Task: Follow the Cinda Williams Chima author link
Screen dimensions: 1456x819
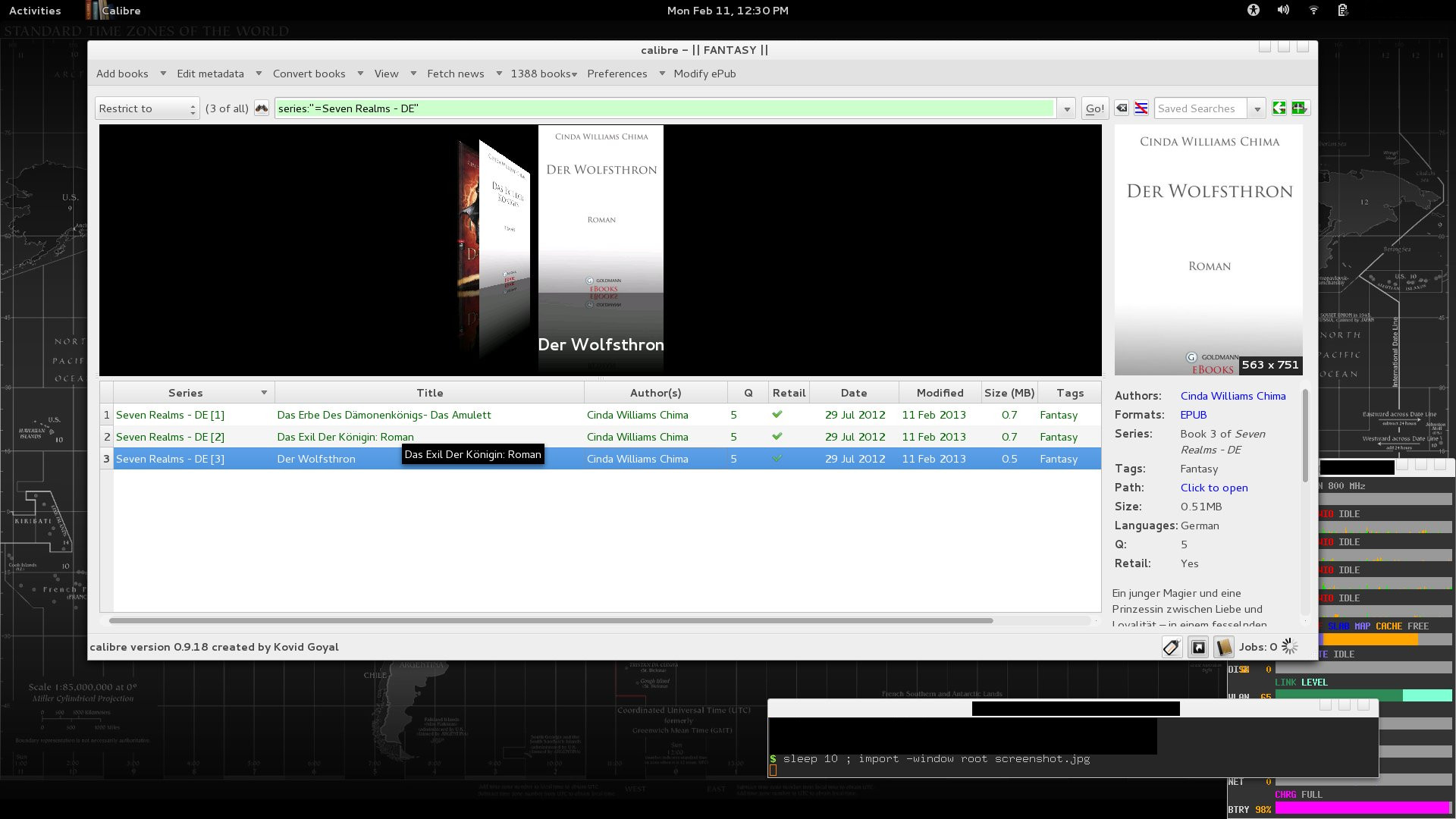Action: [x=1232, y=396]
